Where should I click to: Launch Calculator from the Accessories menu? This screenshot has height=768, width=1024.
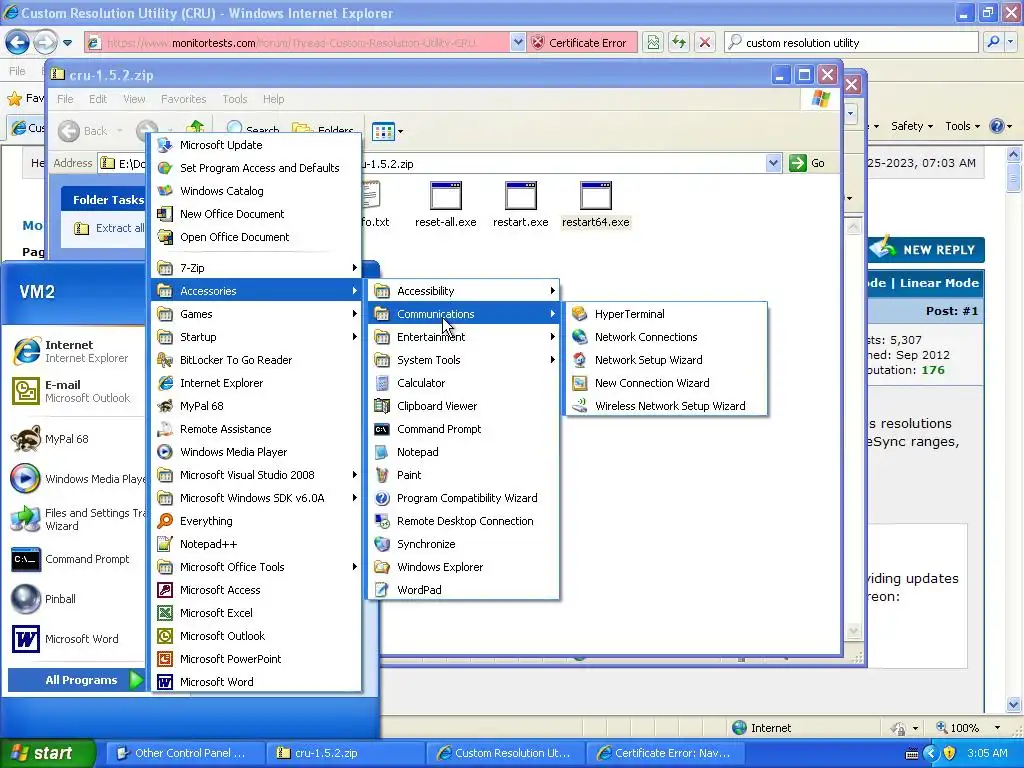click(x=463, y=383)
